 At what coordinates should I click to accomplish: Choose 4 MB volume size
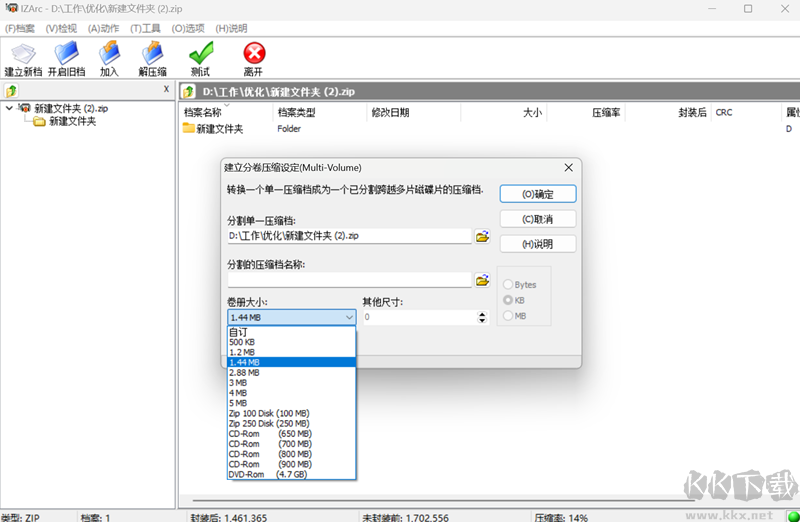tap(291, 393)
